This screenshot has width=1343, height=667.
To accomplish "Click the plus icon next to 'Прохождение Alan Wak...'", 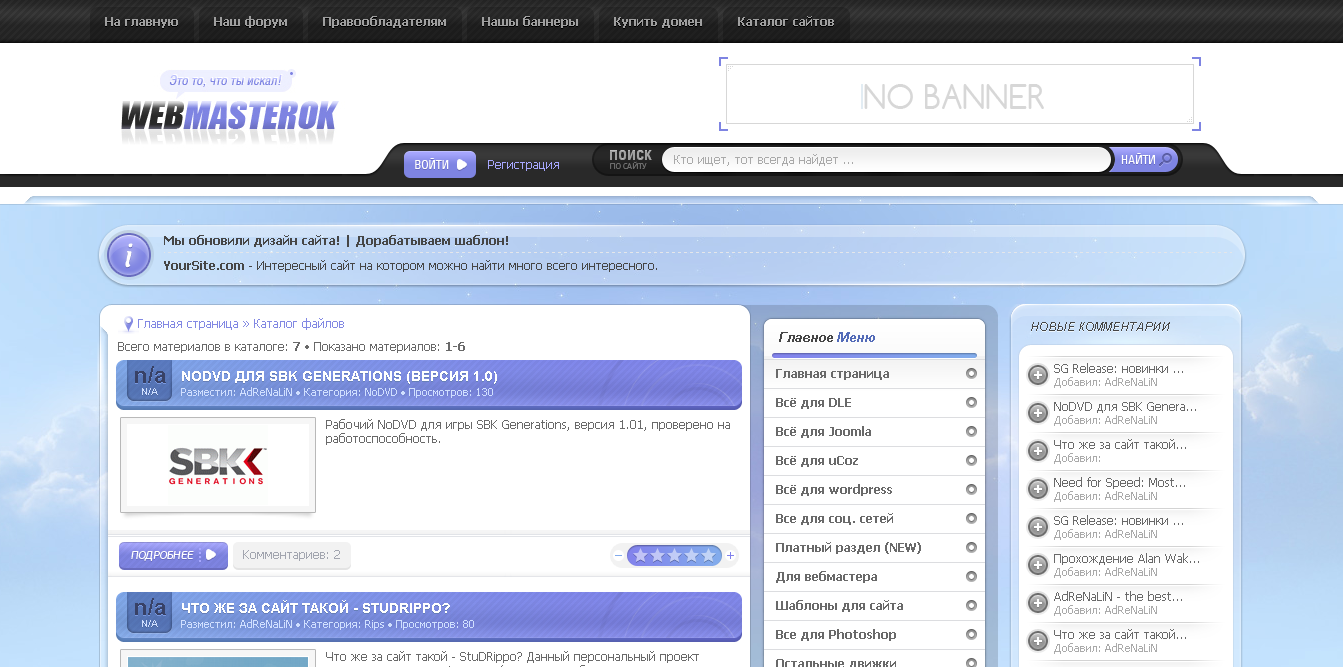I will click(1036, 565).
